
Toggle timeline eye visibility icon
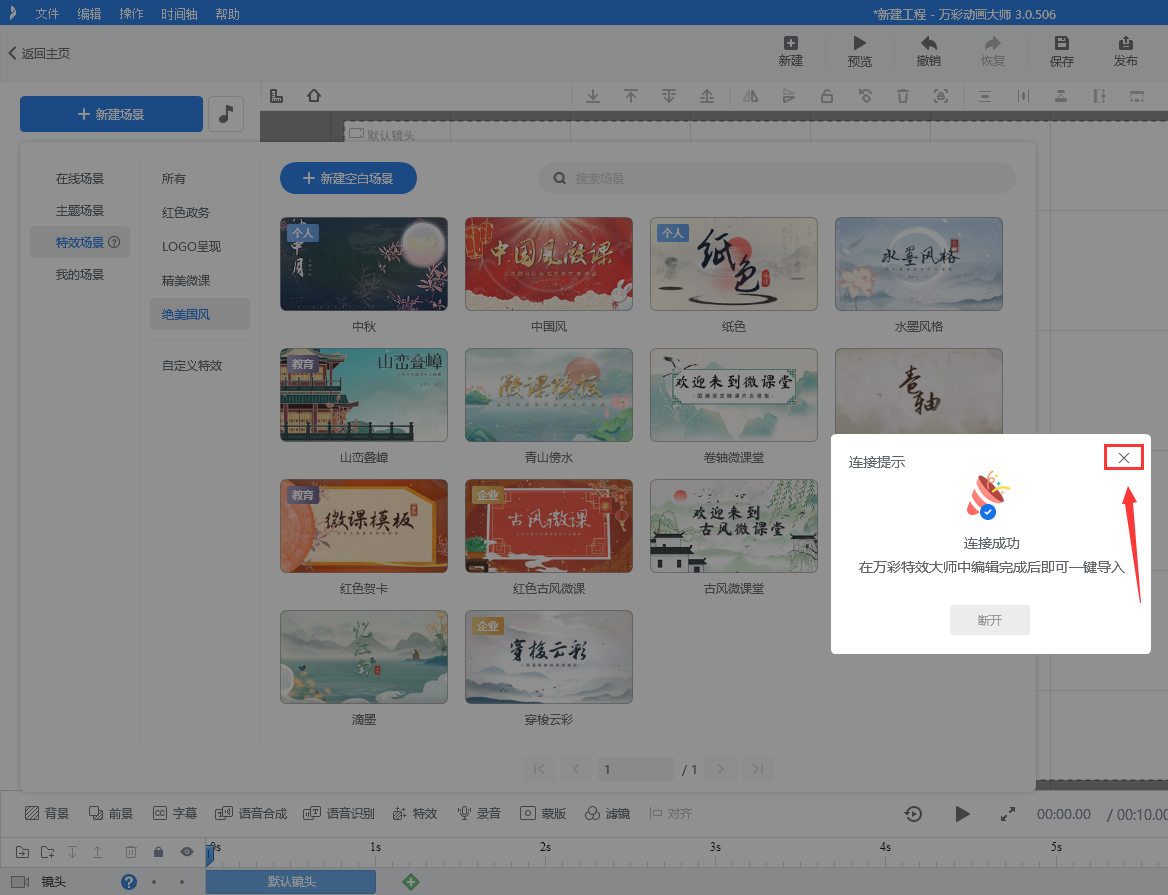click(x=186, y=852)
